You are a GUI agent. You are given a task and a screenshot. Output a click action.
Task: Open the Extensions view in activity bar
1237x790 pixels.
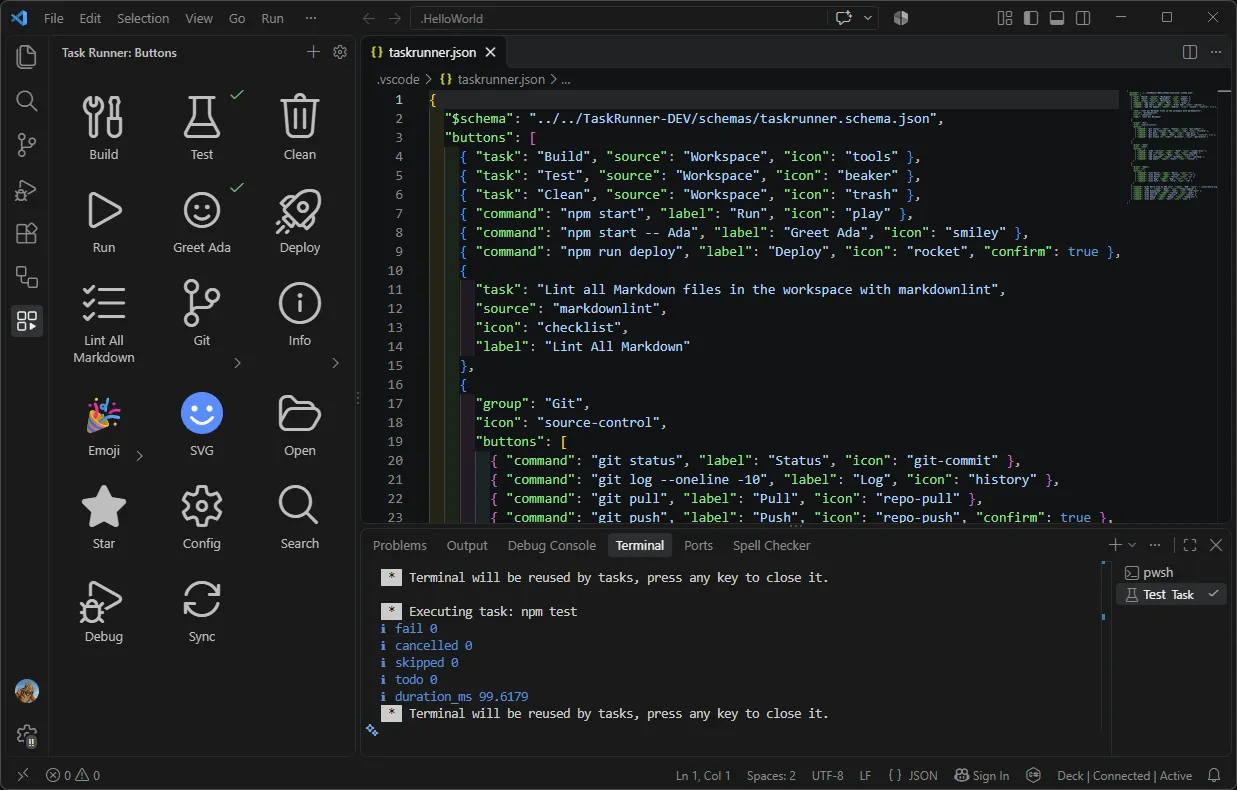pyautogui.click(x=27, y=233)
